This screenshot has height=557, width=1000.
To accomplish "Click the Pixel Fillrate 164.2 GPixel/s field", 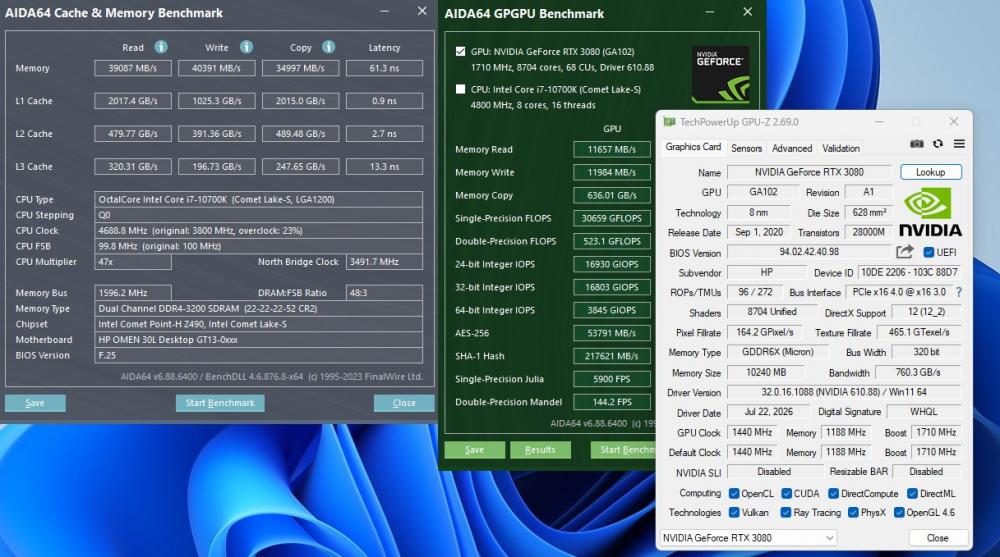I will coord(765,332).
